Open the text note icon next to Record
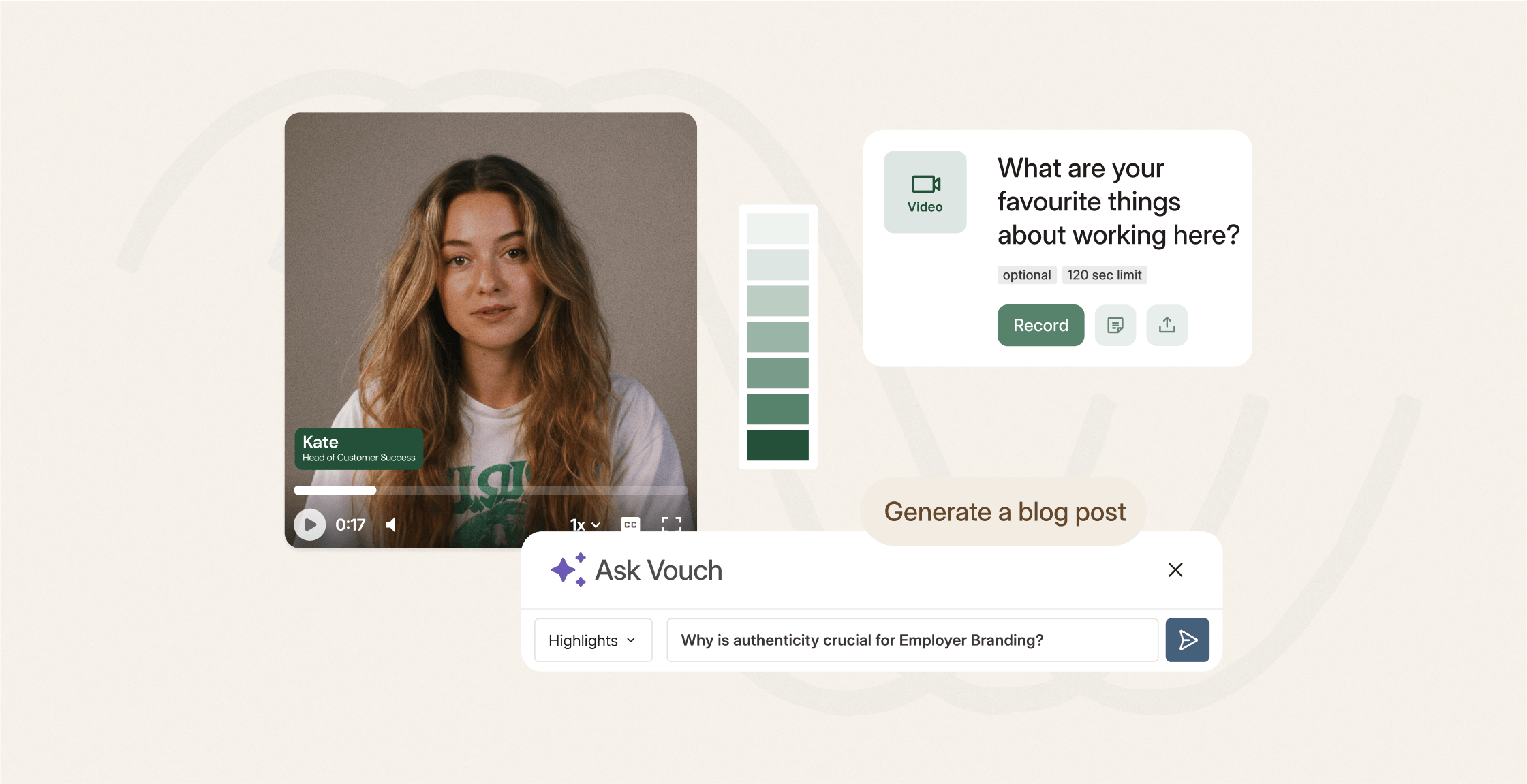 coord(1115,326)
